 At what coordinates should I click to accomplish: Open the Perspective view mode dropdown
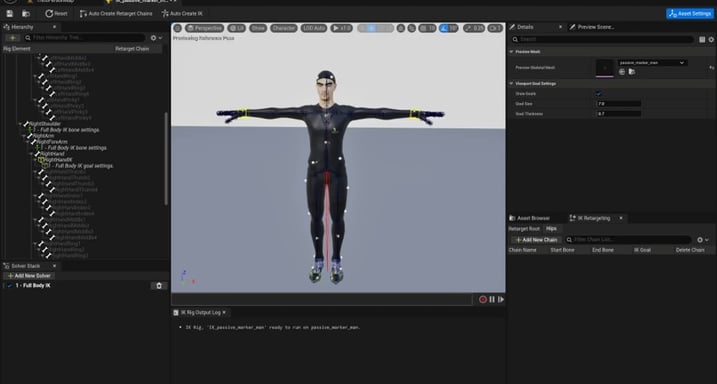pyautogui.click(x=204, y=28)
